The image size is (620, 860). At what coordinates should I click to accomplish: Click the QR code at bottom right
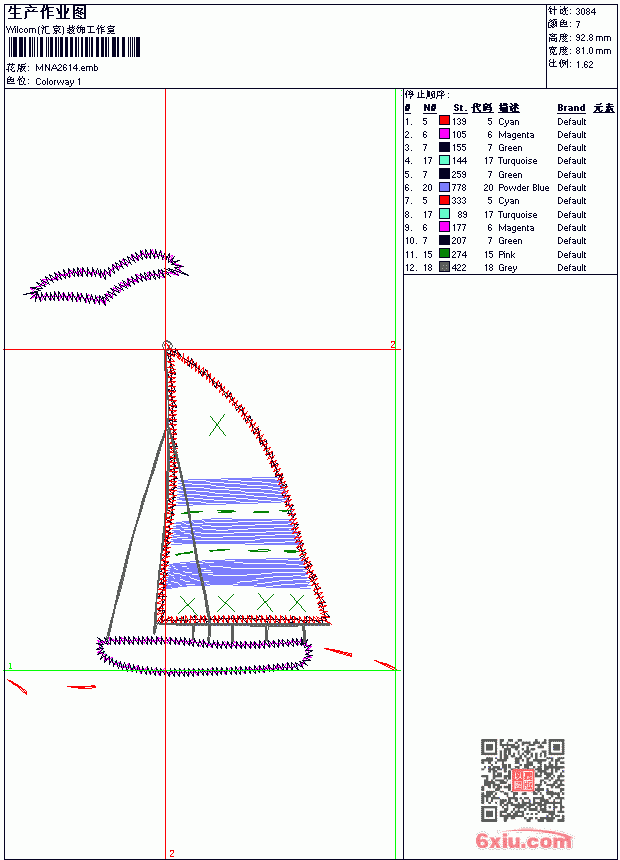click(523, 780)
